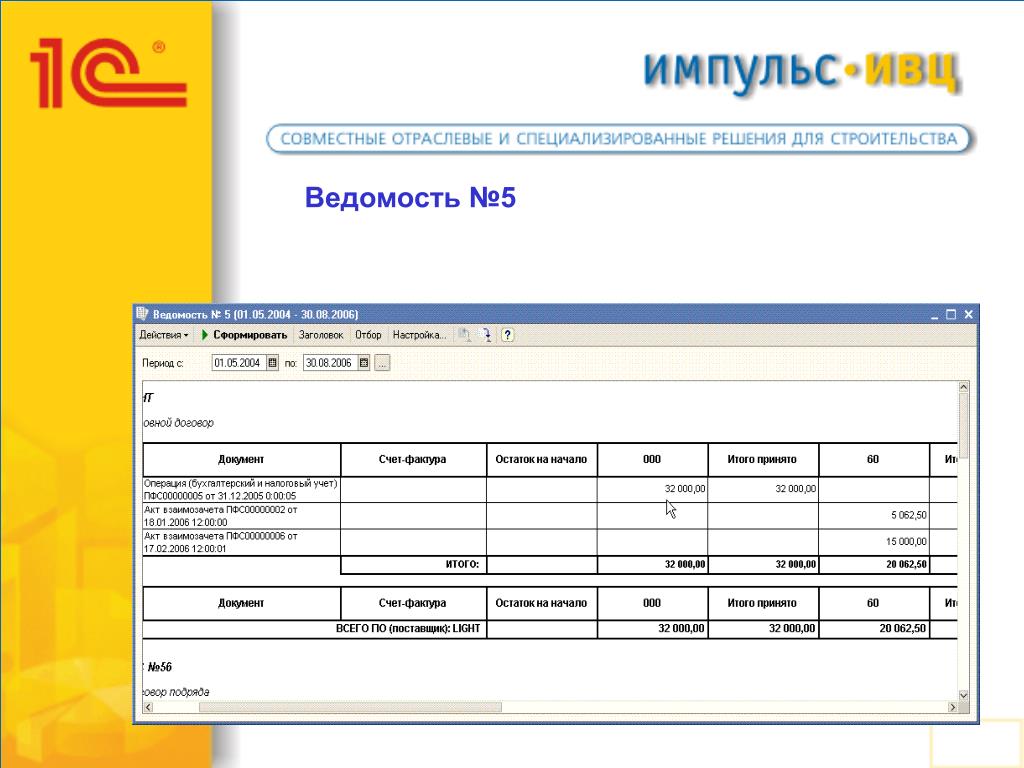The image size is (1024, 768).
Task: Click the ИТОГО: label cell
Action: 413,565
